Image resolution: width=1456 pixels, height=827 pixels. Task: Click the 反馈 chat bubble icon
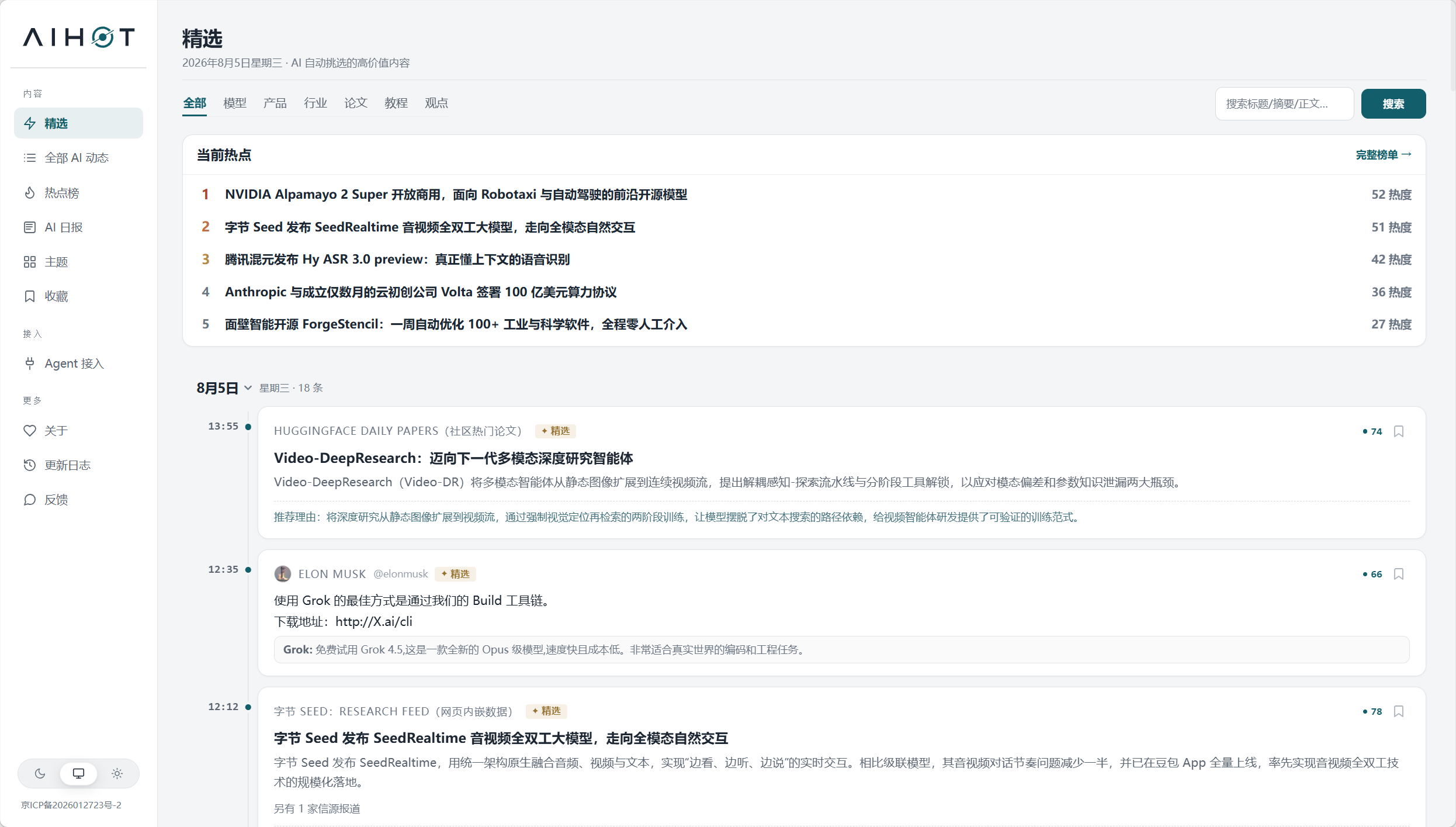coord(30,500)
